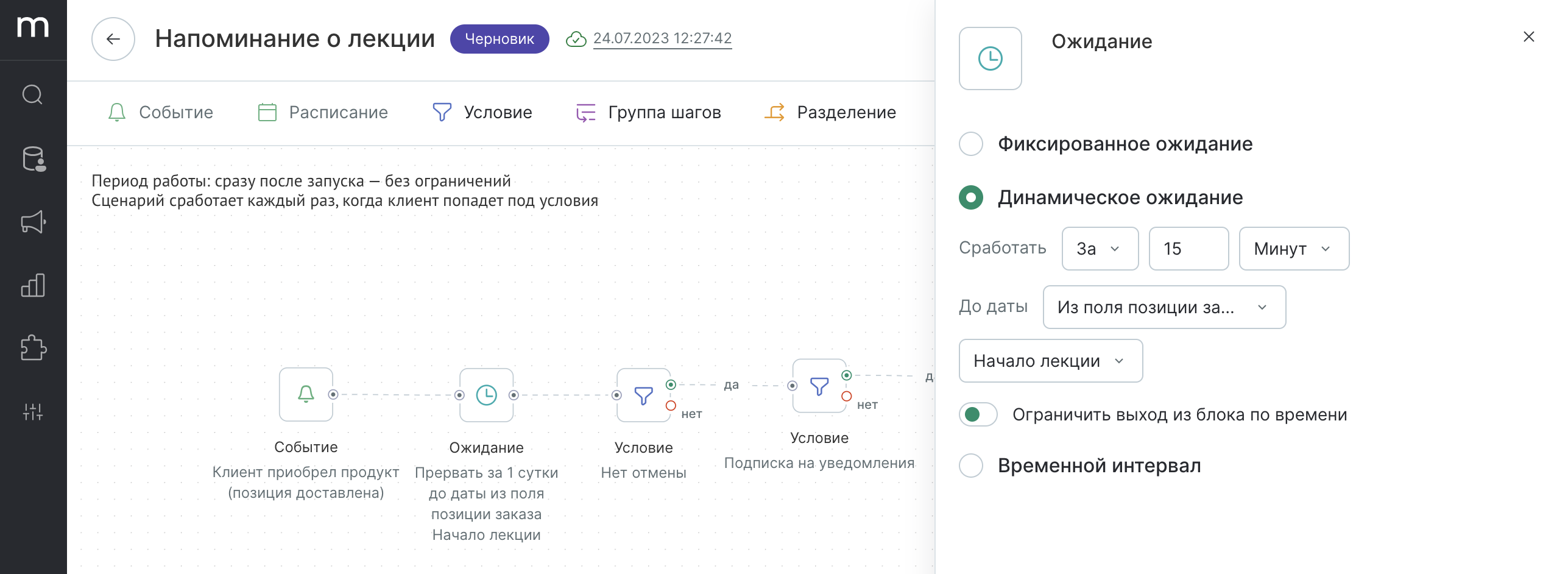
Task: Click red 'нет' output of Нет отмены
Action: click(671, 405)
